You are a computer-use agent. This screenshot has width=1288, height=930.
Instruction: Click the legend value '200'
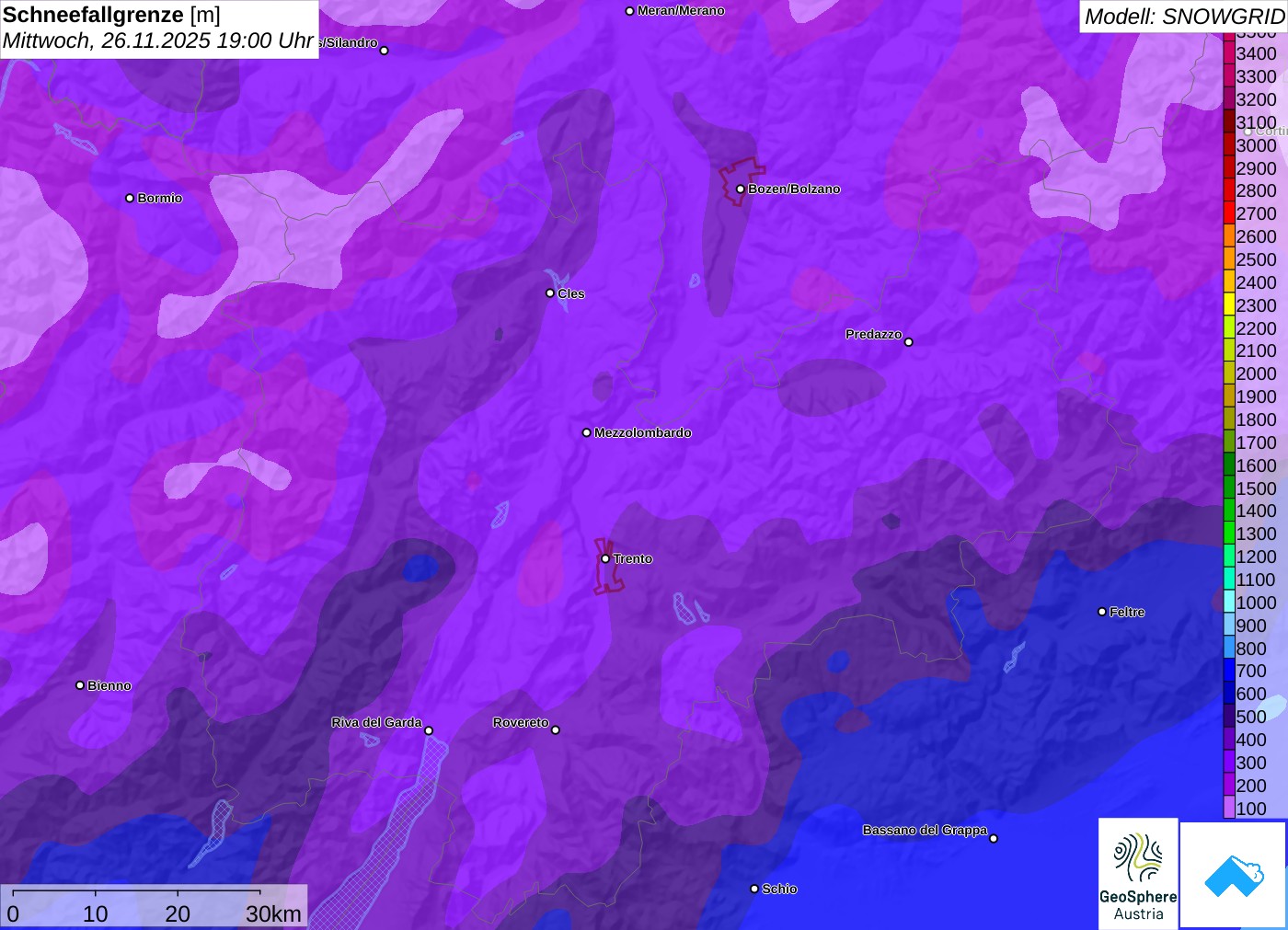coord(1251,786)
